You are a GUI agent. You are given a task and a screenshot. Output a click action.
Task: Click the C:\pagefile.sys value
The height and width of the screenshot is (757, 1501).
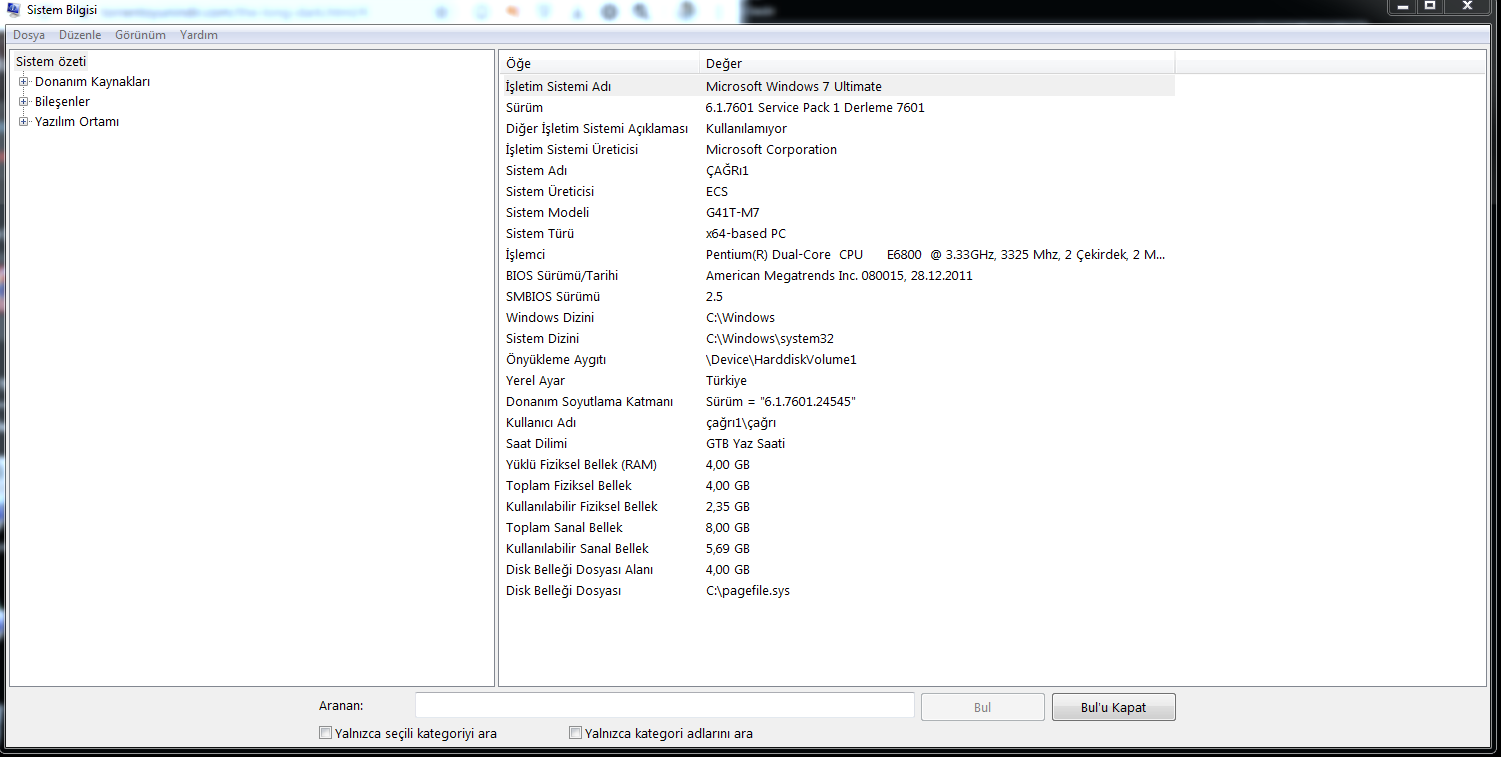(x=748, y=591)
